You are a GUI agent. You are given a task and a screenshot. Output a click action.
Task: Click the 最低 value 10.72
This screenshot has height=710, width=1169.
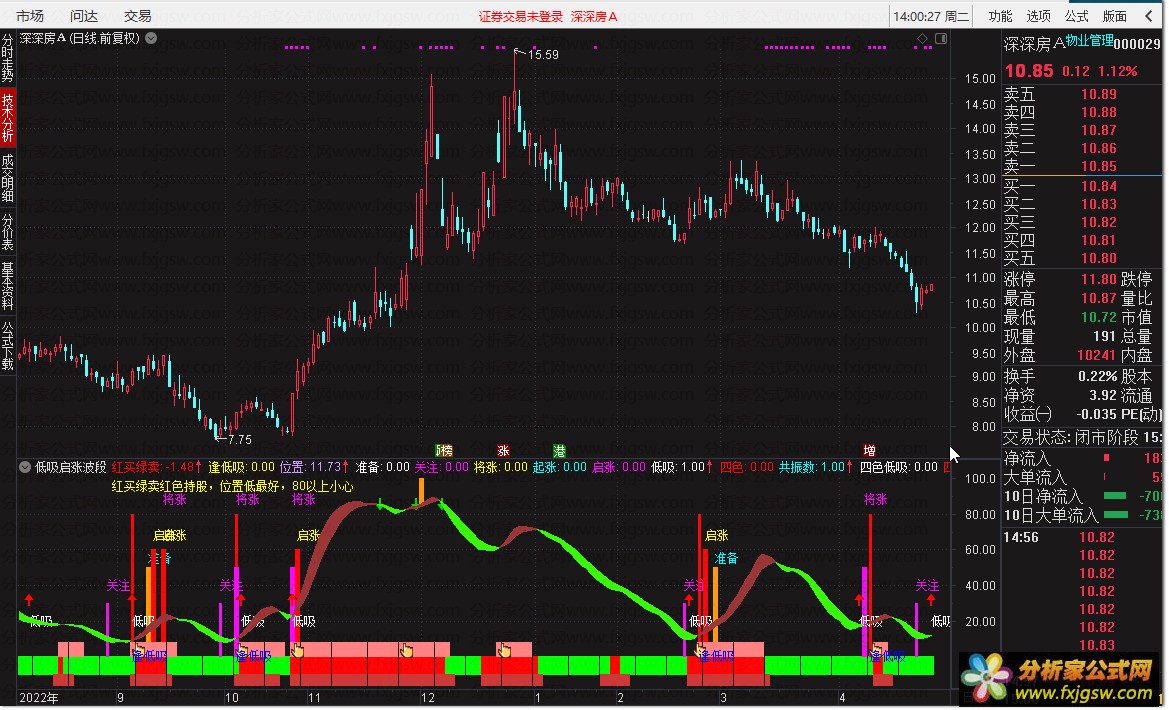1099,317
